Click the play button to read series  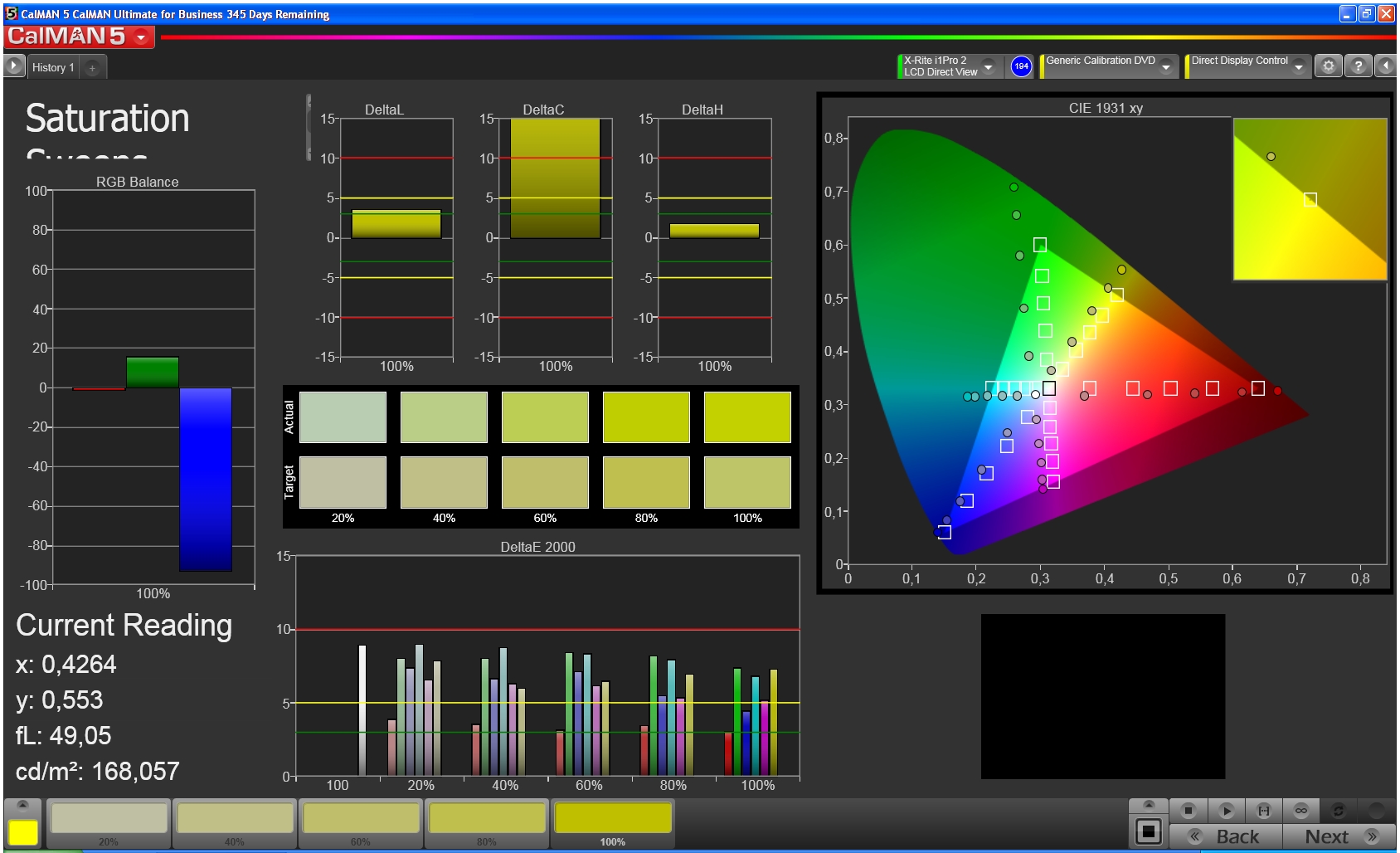1227,810
